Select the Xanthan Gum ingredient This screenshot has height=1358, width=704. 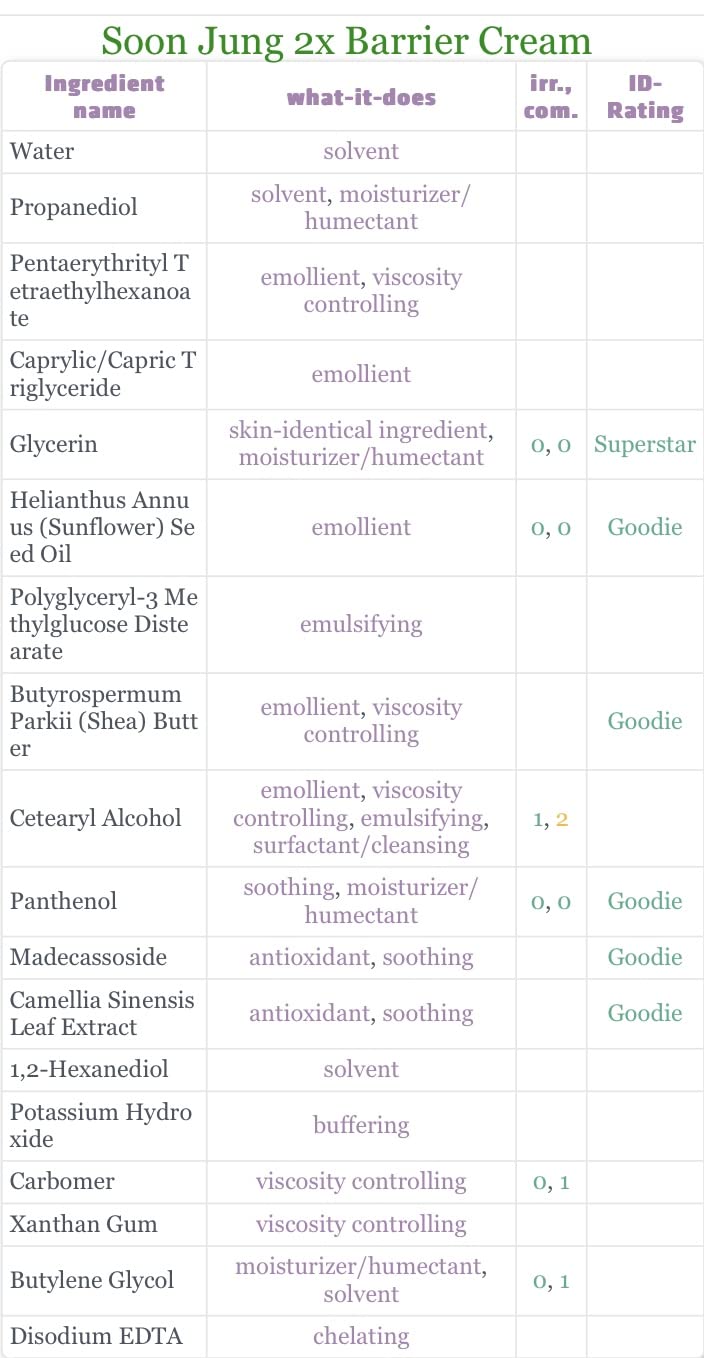coord(84,1224)
